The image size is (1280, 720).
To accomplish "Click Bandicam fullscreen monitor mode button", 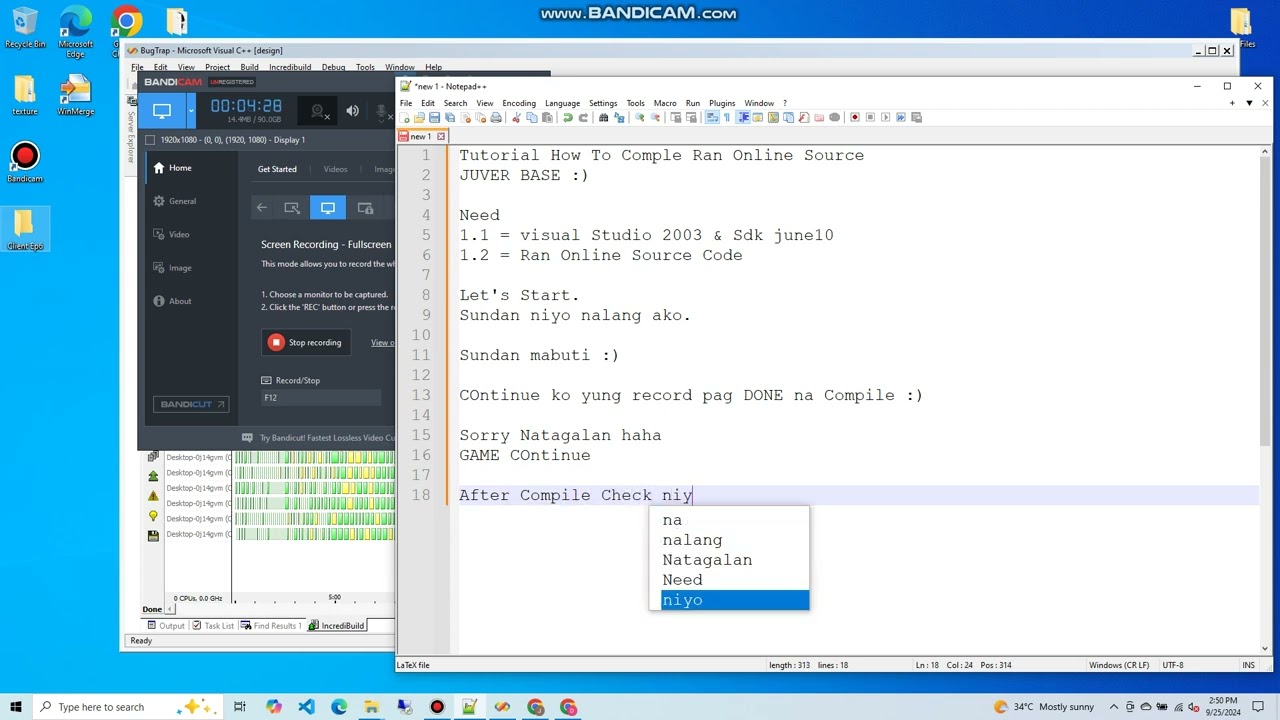I will click(328, 208).
